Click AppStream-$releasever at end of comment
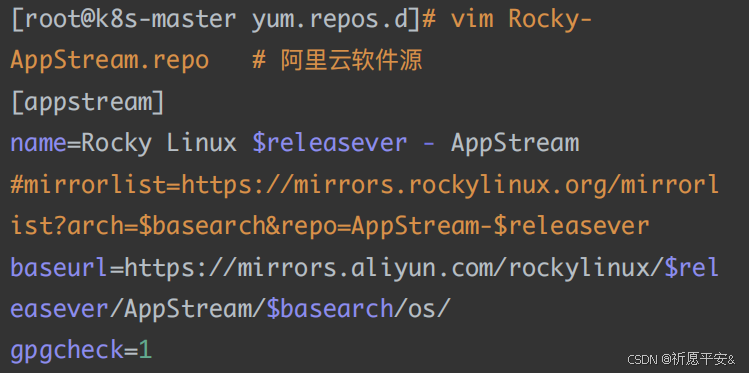 click(500, 226)
